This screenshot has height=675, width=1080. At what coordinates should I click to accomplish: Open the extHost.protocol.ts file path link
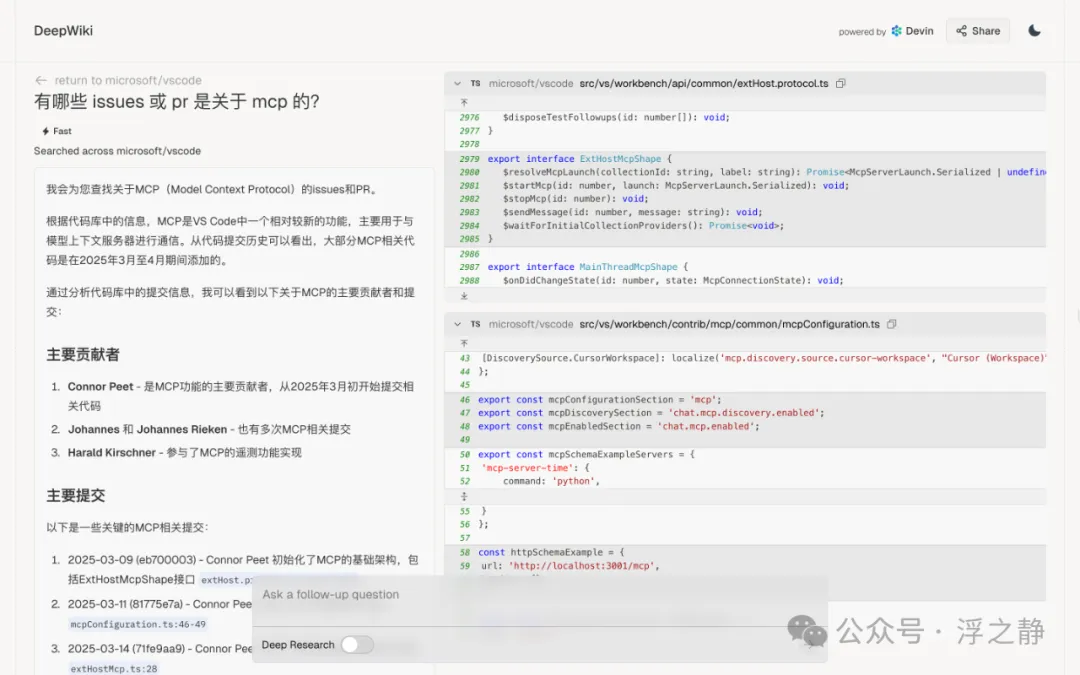pyautogui.click(x=704, y=83)
